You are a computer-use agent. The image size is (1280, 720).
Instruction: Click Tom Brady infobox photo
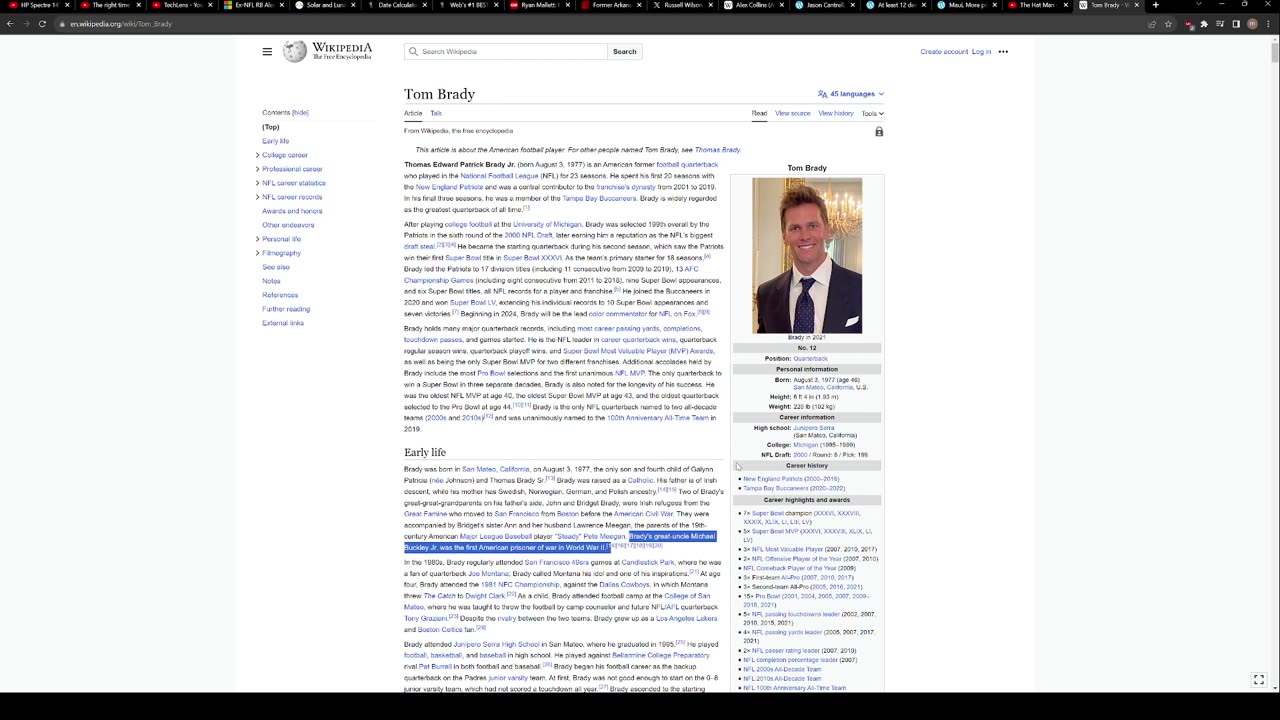[807, 255]
